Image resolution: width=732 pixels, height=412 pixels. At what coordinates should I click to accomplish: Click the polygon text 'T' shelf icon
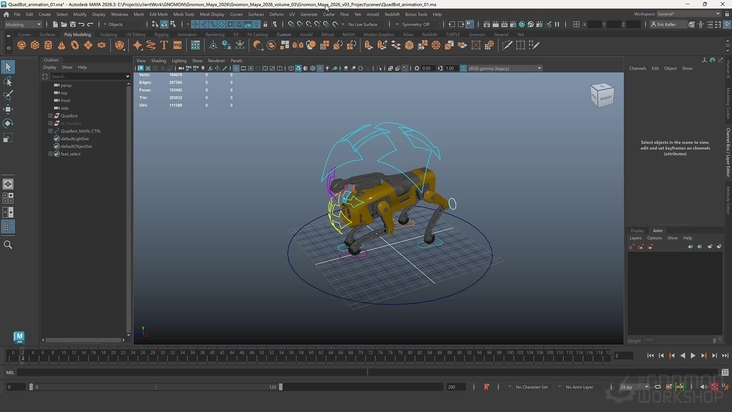(x=164, y=45)
